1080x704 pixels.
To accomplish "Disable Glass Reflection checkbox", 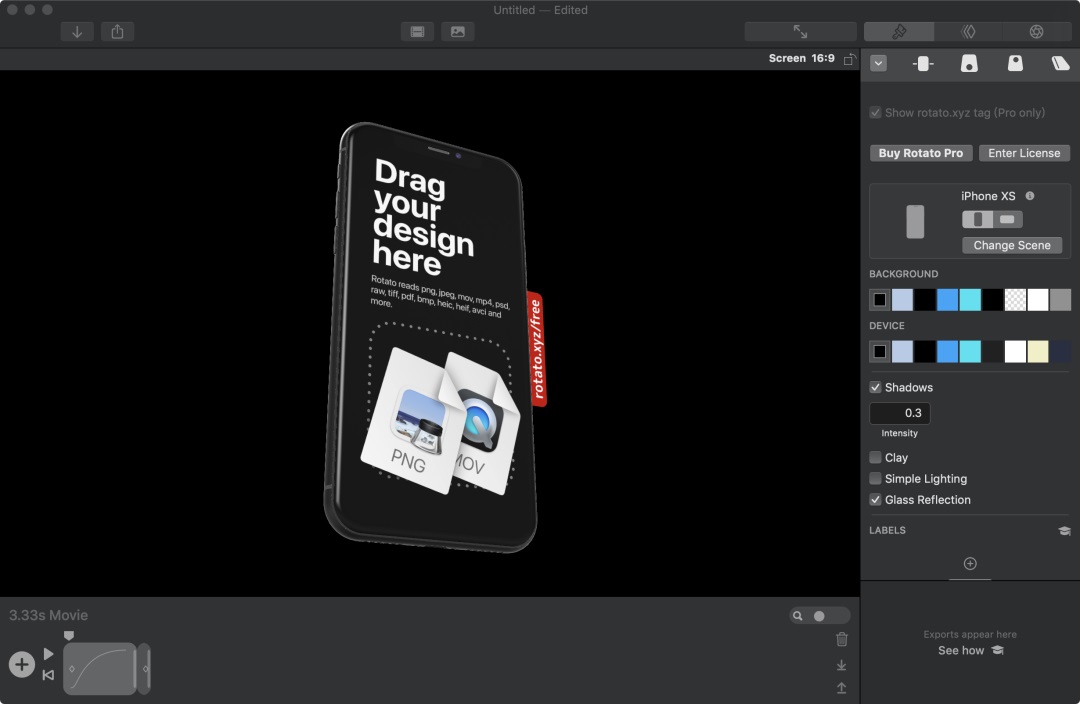I will coord(875,499).
